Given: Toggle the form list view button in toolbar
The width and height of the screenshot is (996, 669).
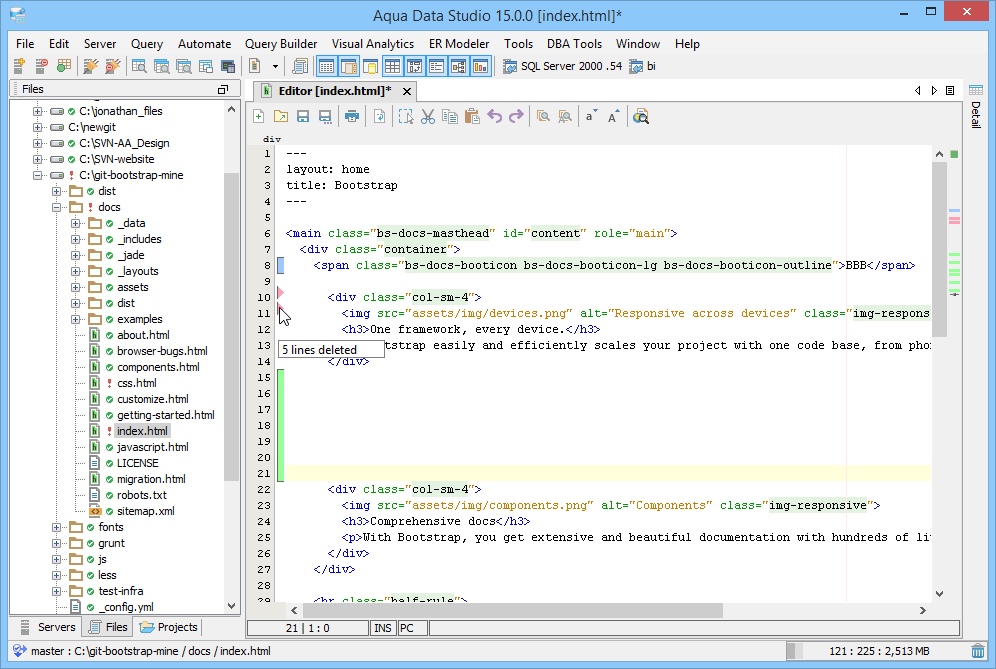Looking at the screenshot, I should 436,66.
